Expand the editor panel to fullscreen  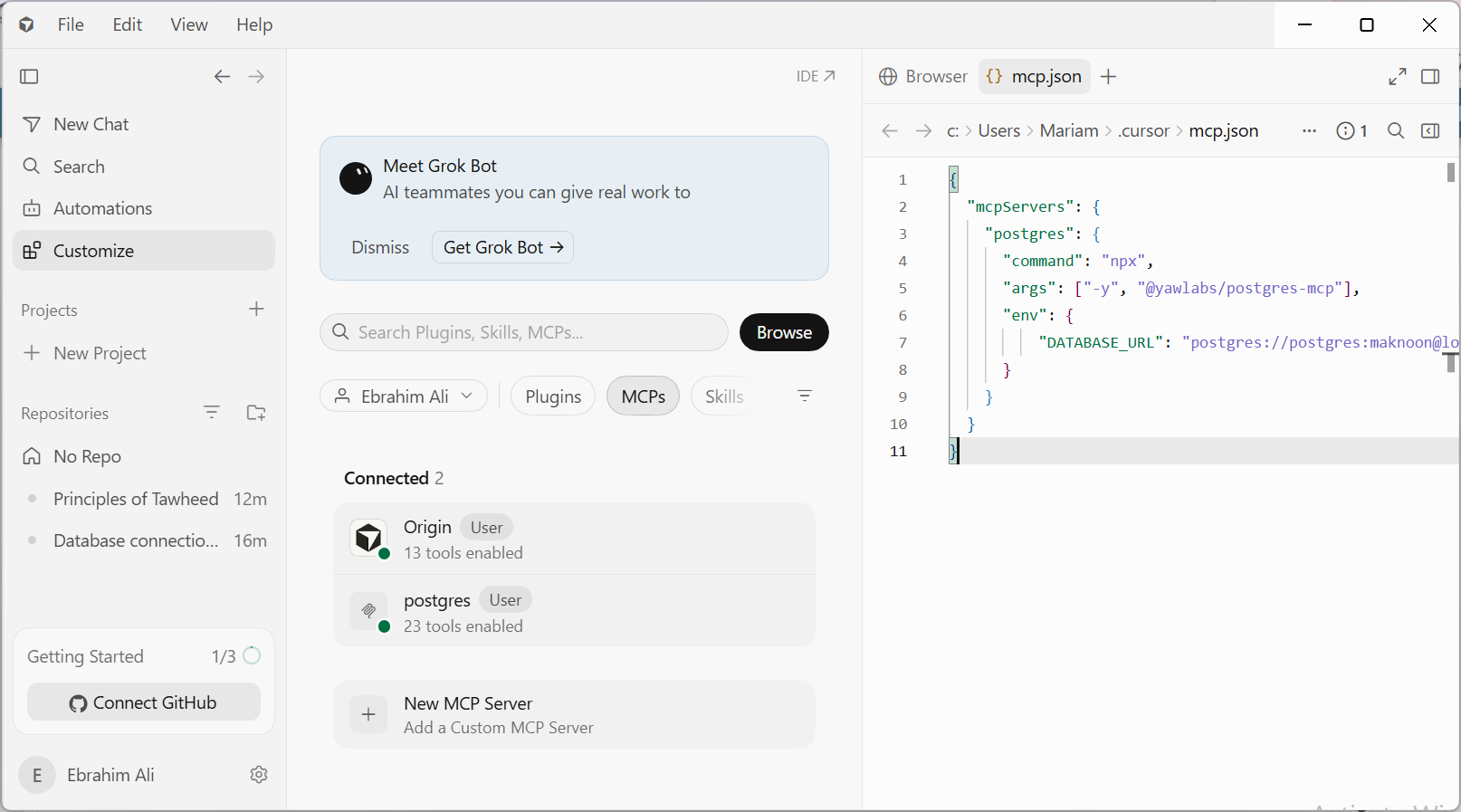point(1398,76)
